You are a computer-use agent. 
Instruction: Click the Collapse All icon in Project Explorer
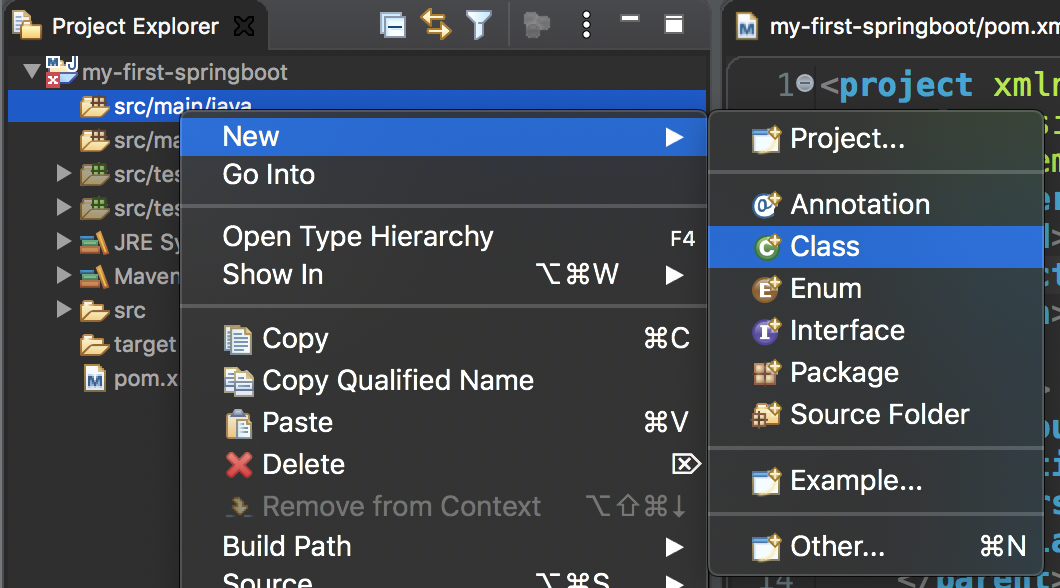tap(392, 26)
